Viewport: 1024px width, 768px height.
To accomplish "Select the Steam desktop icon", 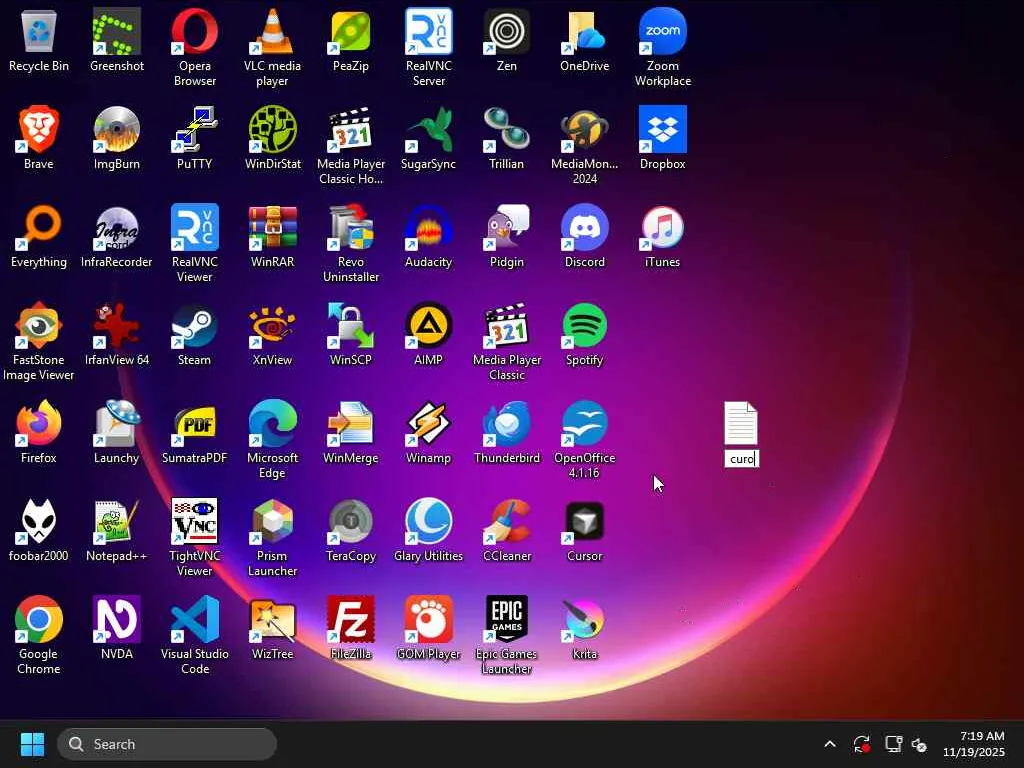I will point(195,327).
